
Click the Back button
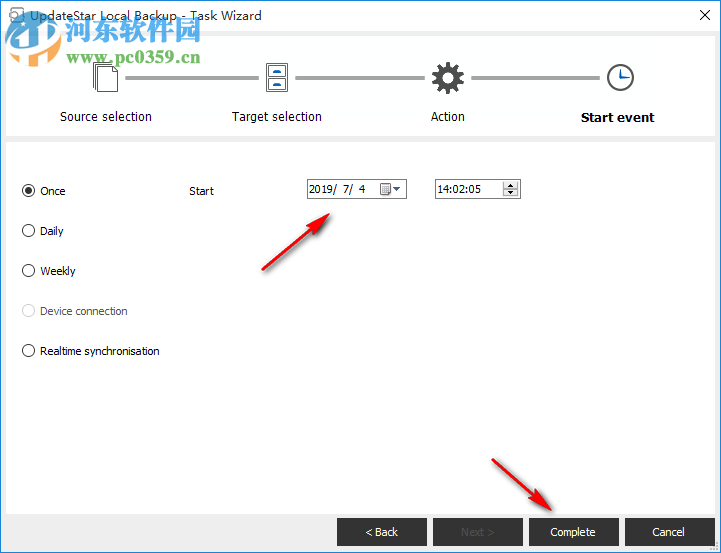click(382, 532)
